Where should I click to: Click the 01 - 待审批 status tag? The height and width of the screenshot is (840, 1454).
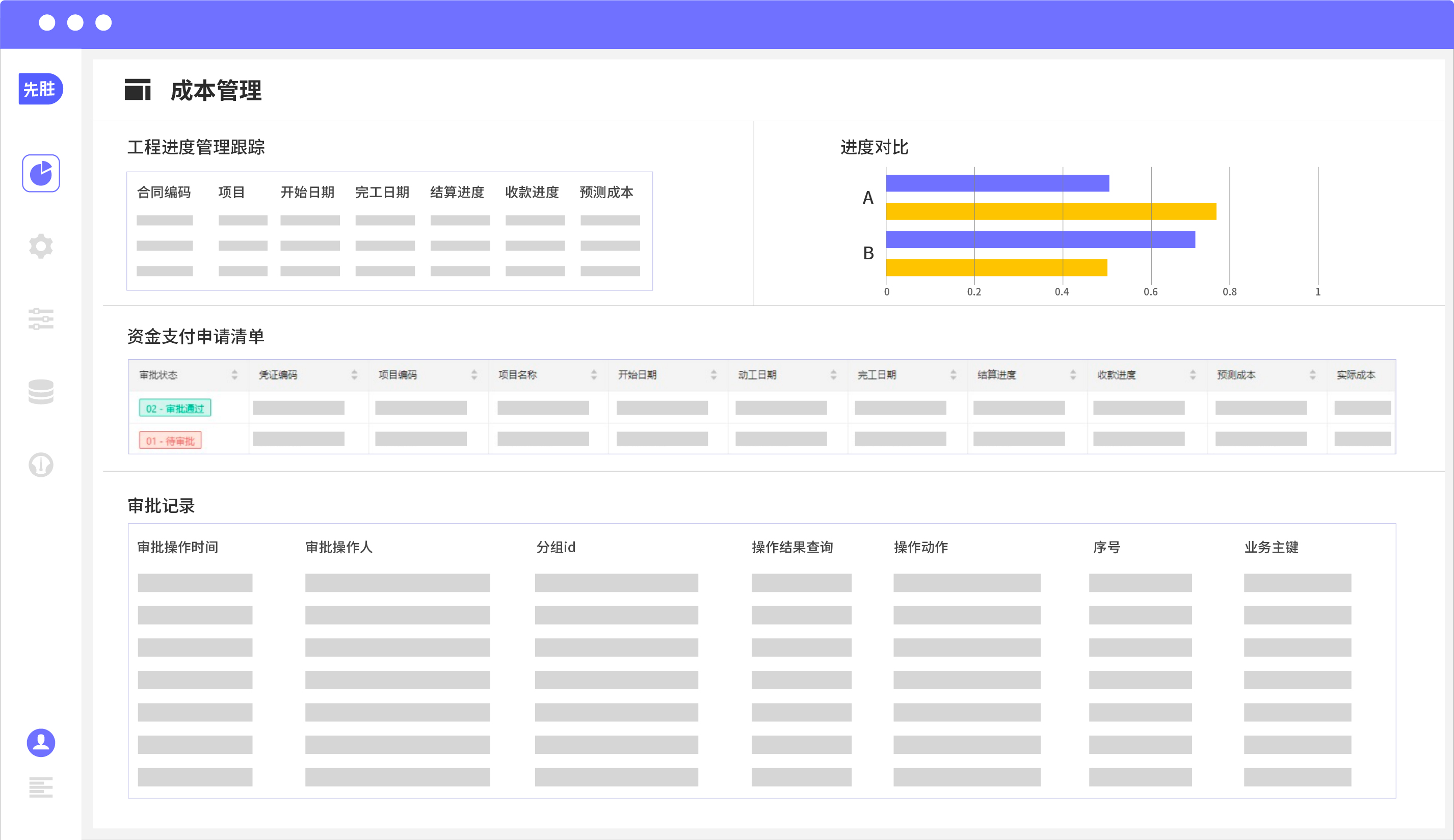[170, 441]
